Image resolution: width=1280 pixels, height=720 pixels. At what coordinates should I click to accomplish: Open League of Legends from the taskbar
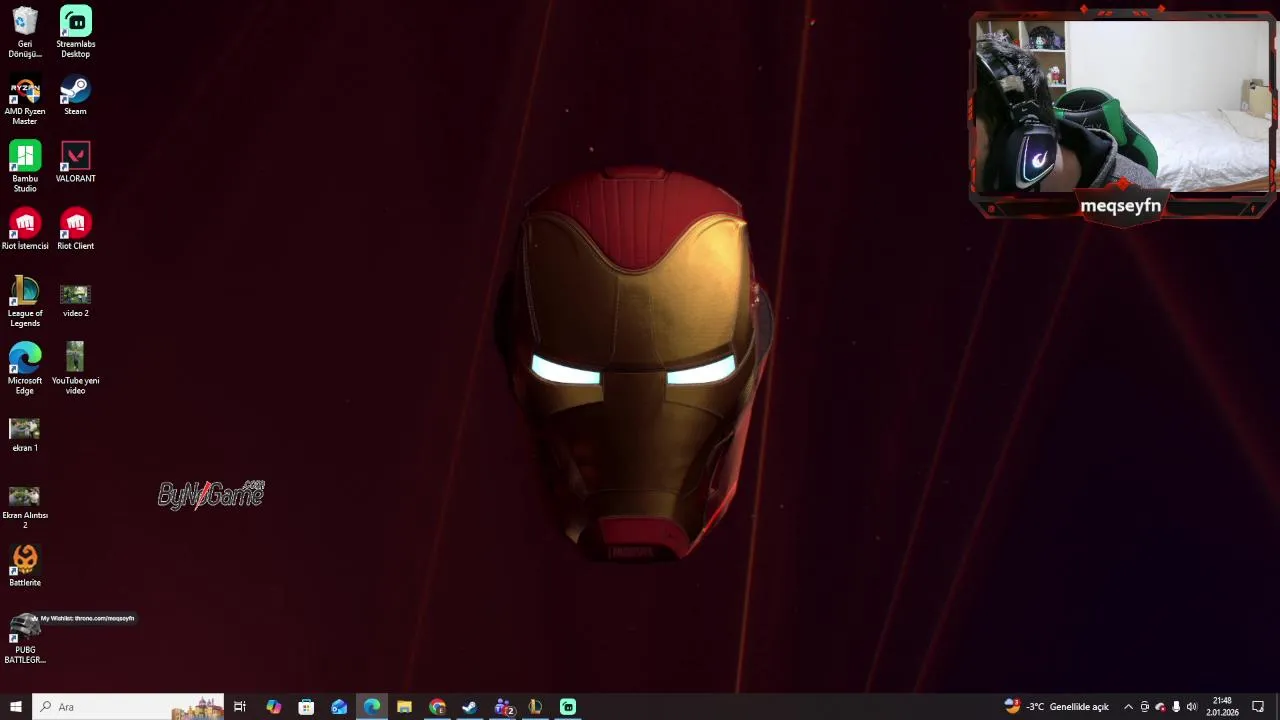[x=535, y=707]
